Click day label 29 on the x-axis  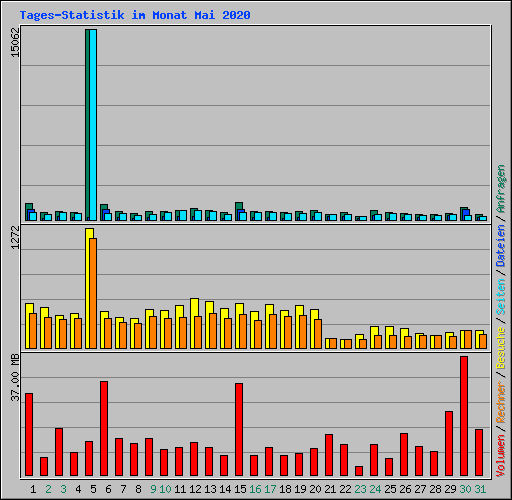click(450, 489)
